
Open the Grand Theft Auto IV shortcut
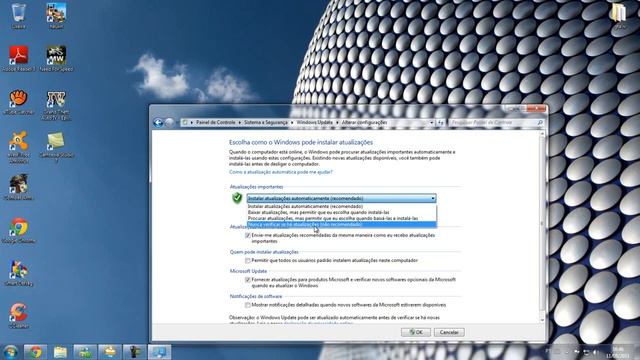(x=56, y=105)
